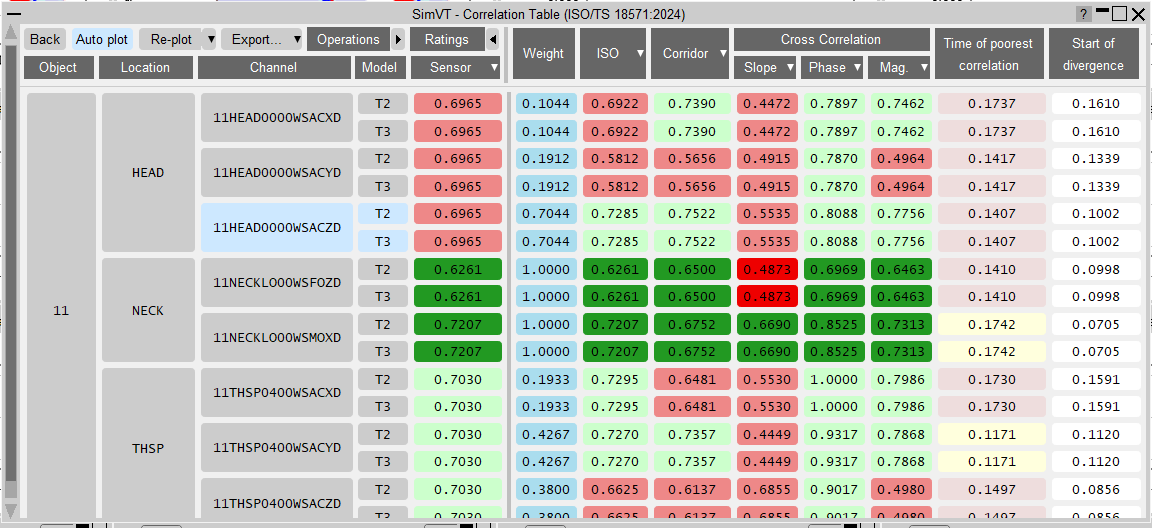Screen dimensions: 1152x528
Task: Click the Re-plot button
Action: 170,40
